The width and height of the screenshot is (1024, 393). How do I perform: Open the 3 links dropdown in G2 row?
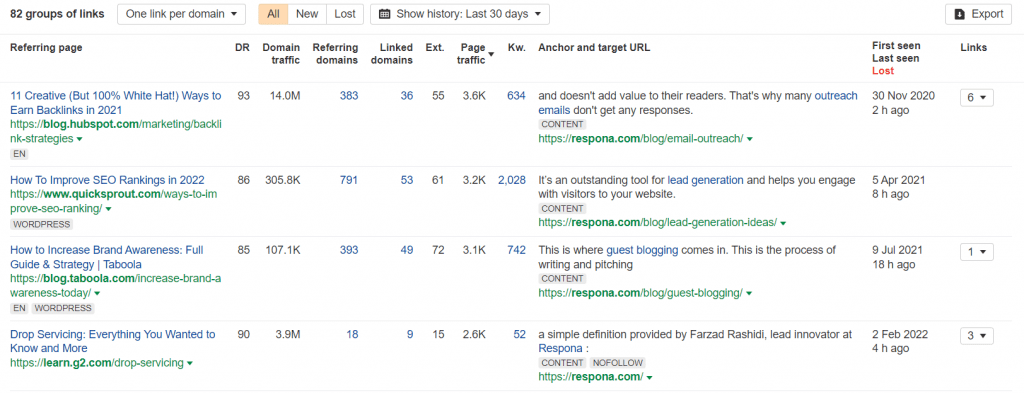pyautogui.click(x=976, y=336)
